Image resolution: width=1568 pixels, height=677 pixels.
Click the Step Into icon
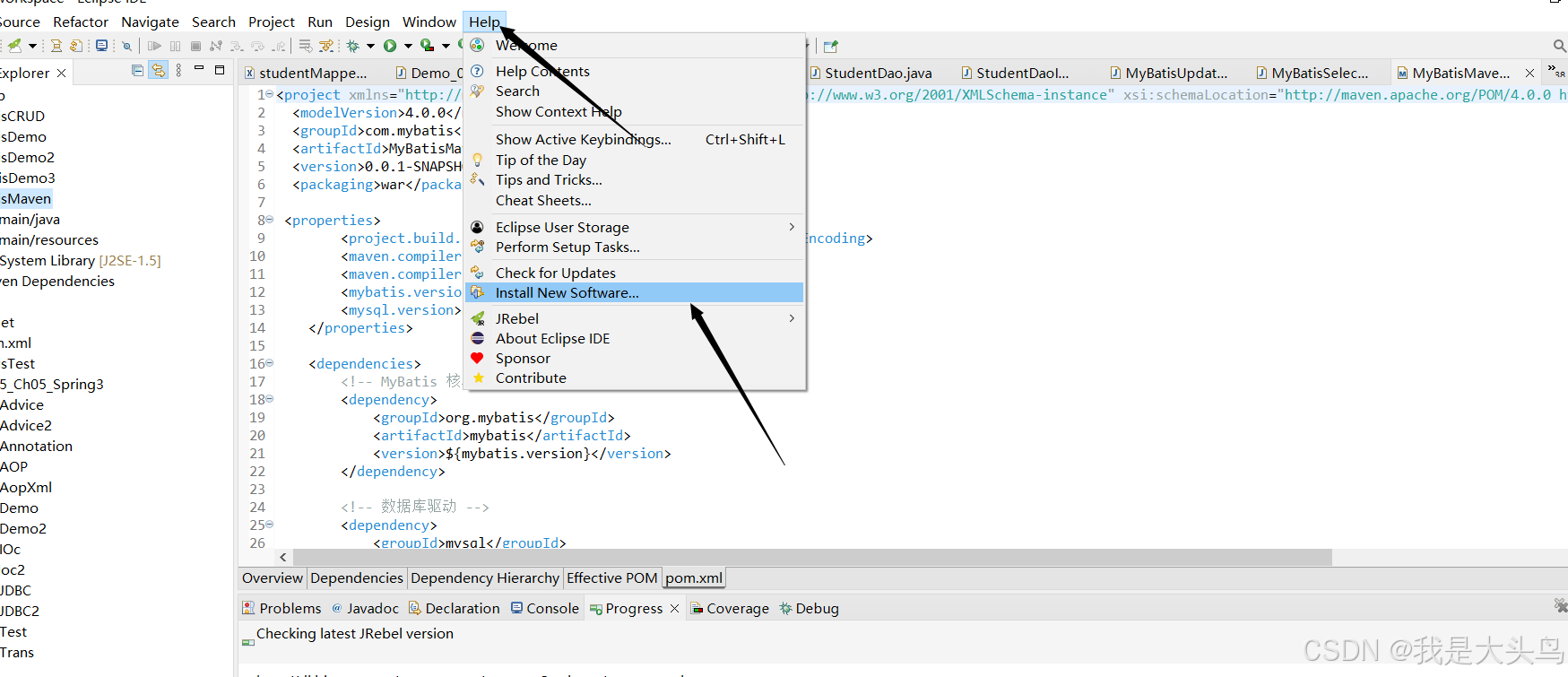[x=237, y=46]
